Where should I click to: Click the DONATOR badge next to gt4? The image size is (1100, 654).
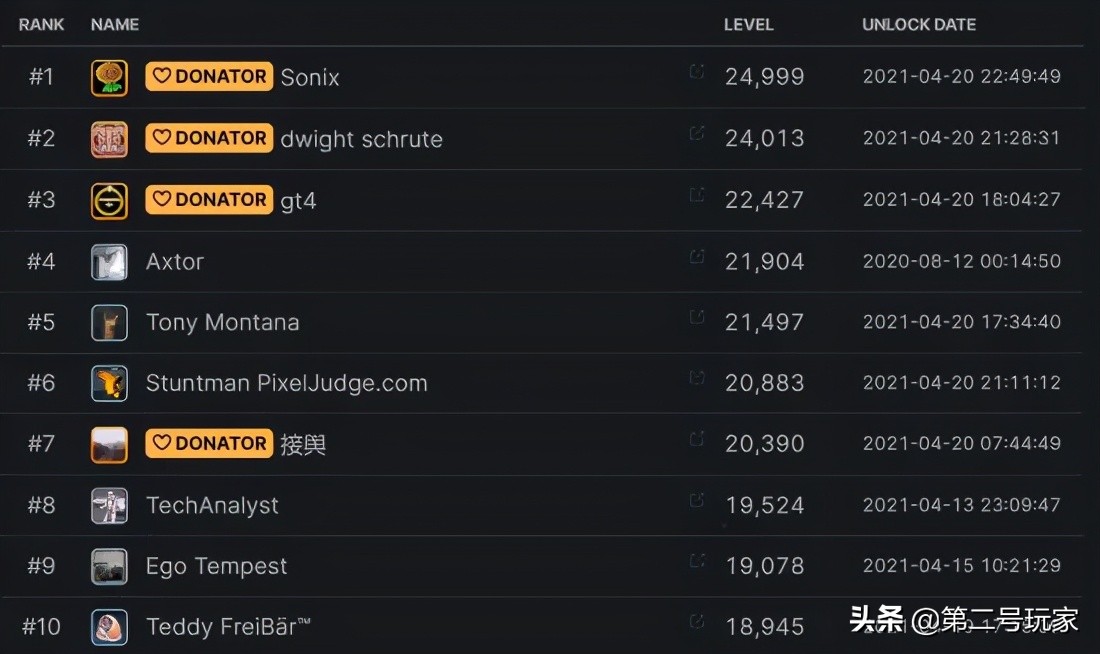209,200
